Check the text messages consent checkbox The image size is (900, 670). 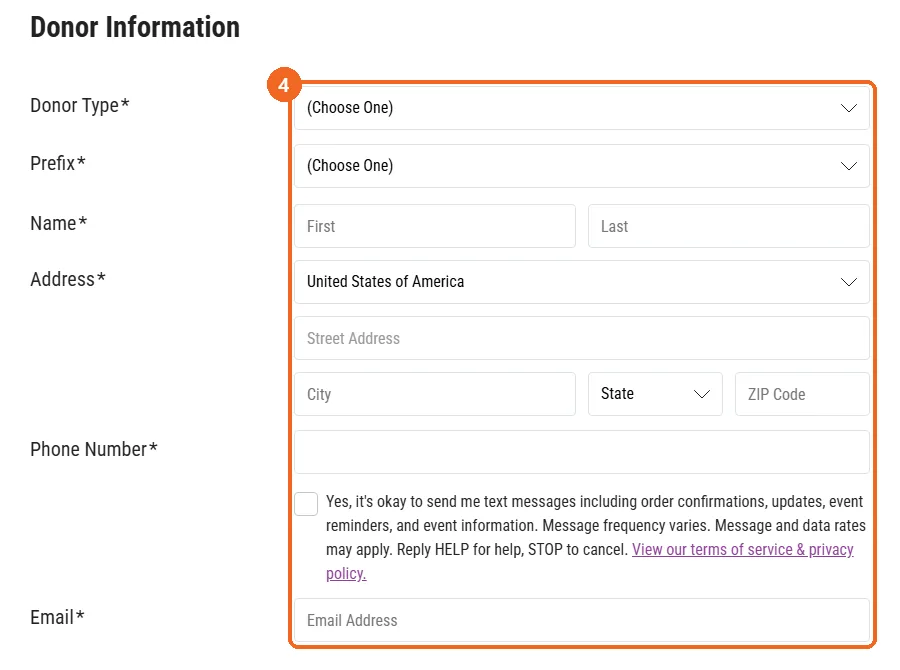306,504
